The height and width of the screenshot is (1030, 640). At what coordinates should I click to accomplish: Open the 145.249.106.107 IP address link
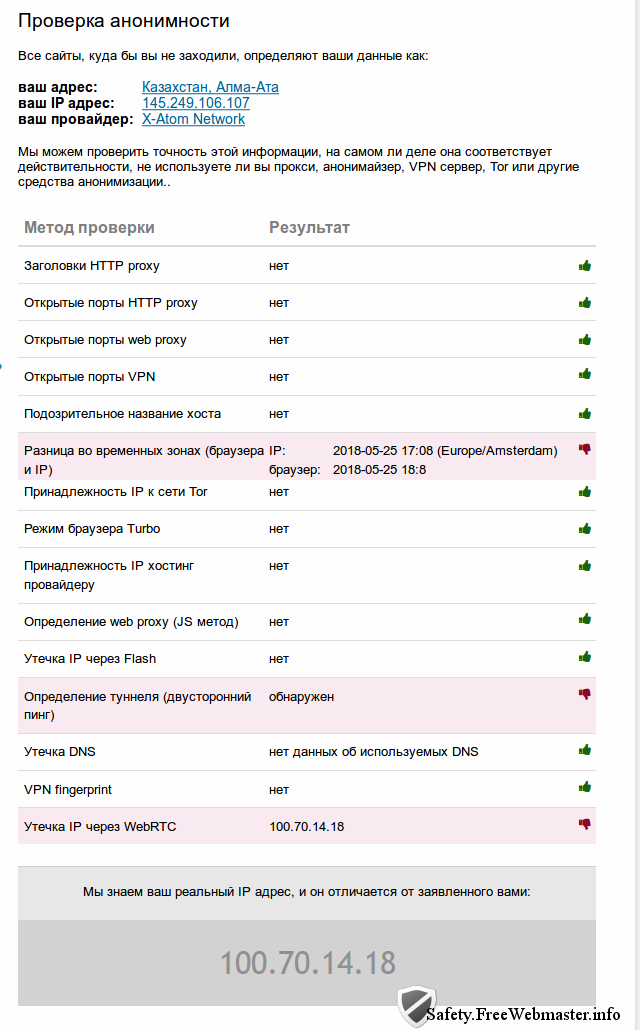[196, 103]
